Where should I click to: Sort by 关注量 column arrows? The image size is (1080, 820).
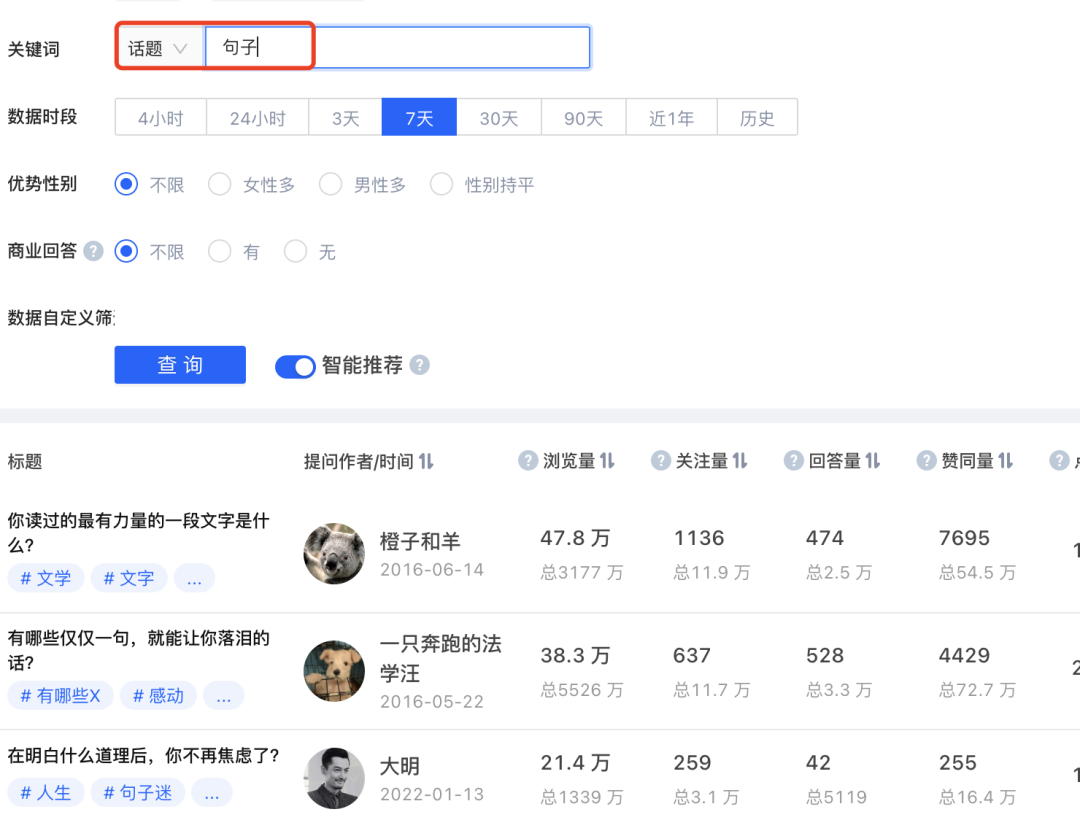coord(740,461)
